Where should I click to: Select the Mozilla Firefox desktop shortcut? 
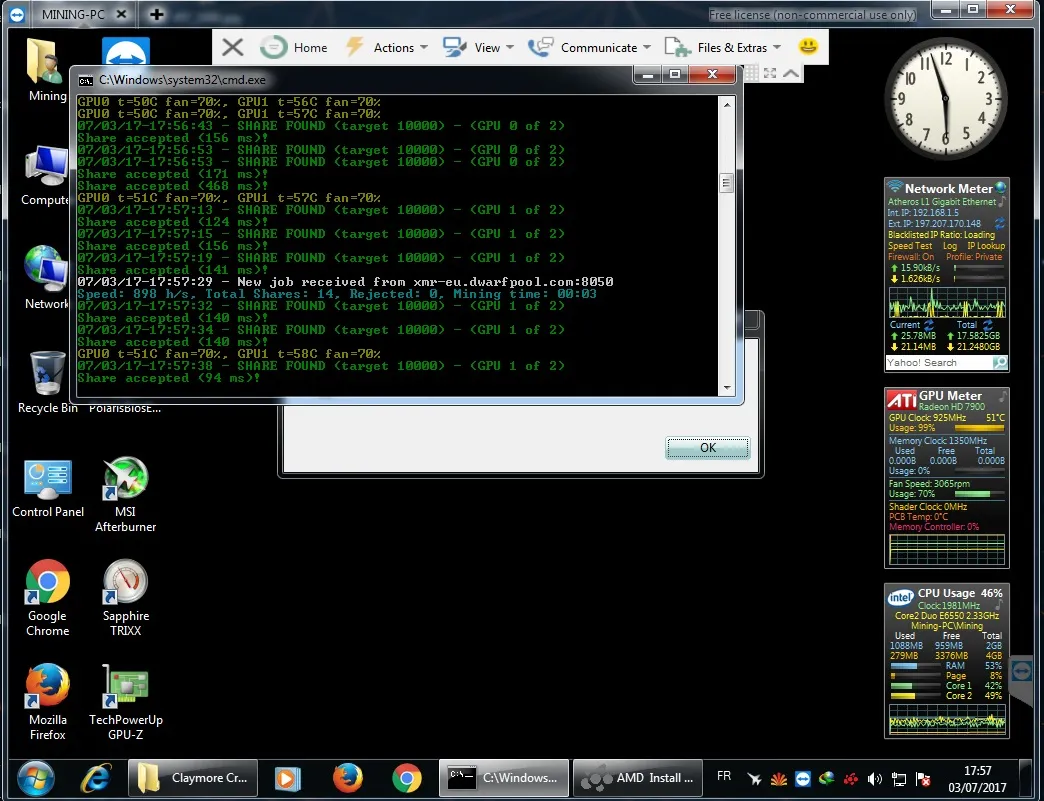(47, 702)
